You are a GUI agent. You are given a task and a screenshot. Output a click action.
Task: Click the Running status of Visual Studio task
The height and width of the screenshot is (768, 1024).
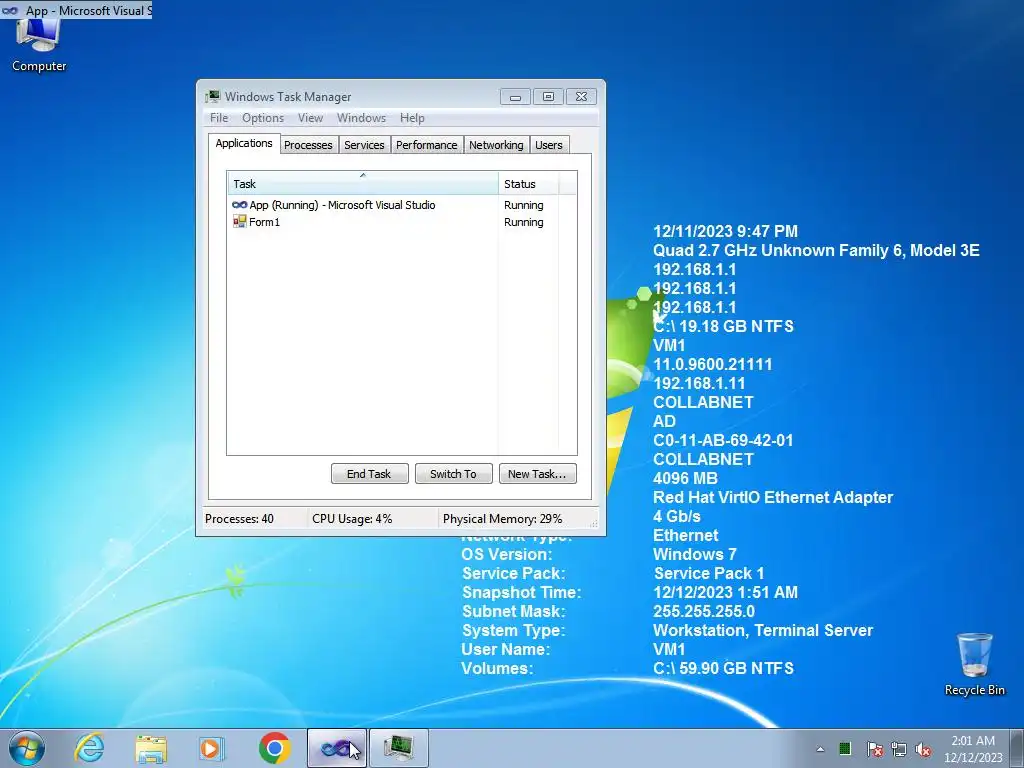(524, 205)
